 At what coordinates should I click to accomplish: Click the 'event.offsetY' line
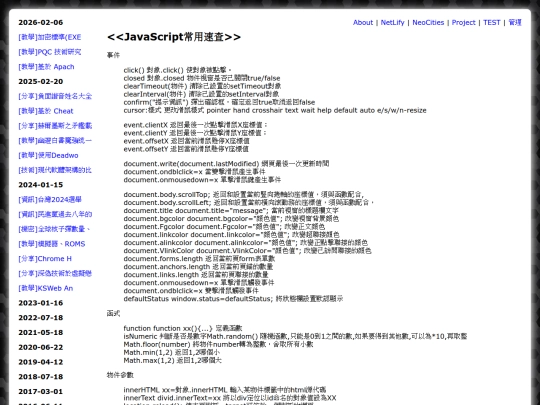[x=186, y=149]
